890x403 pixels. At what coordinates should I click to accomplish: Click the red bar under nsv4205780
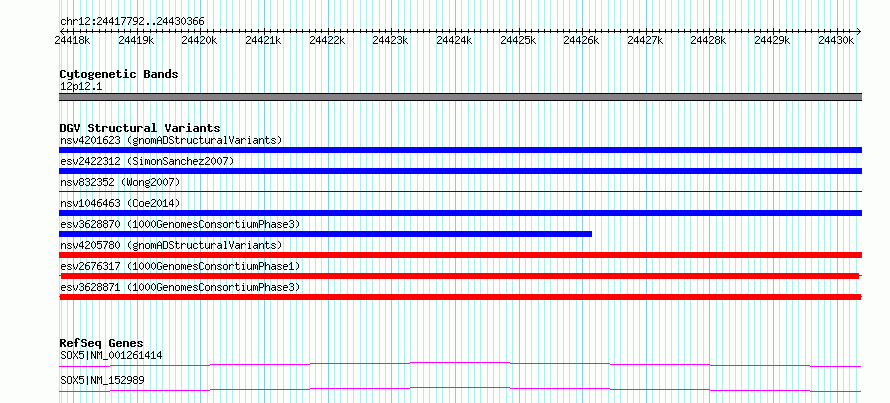(460, 255)
